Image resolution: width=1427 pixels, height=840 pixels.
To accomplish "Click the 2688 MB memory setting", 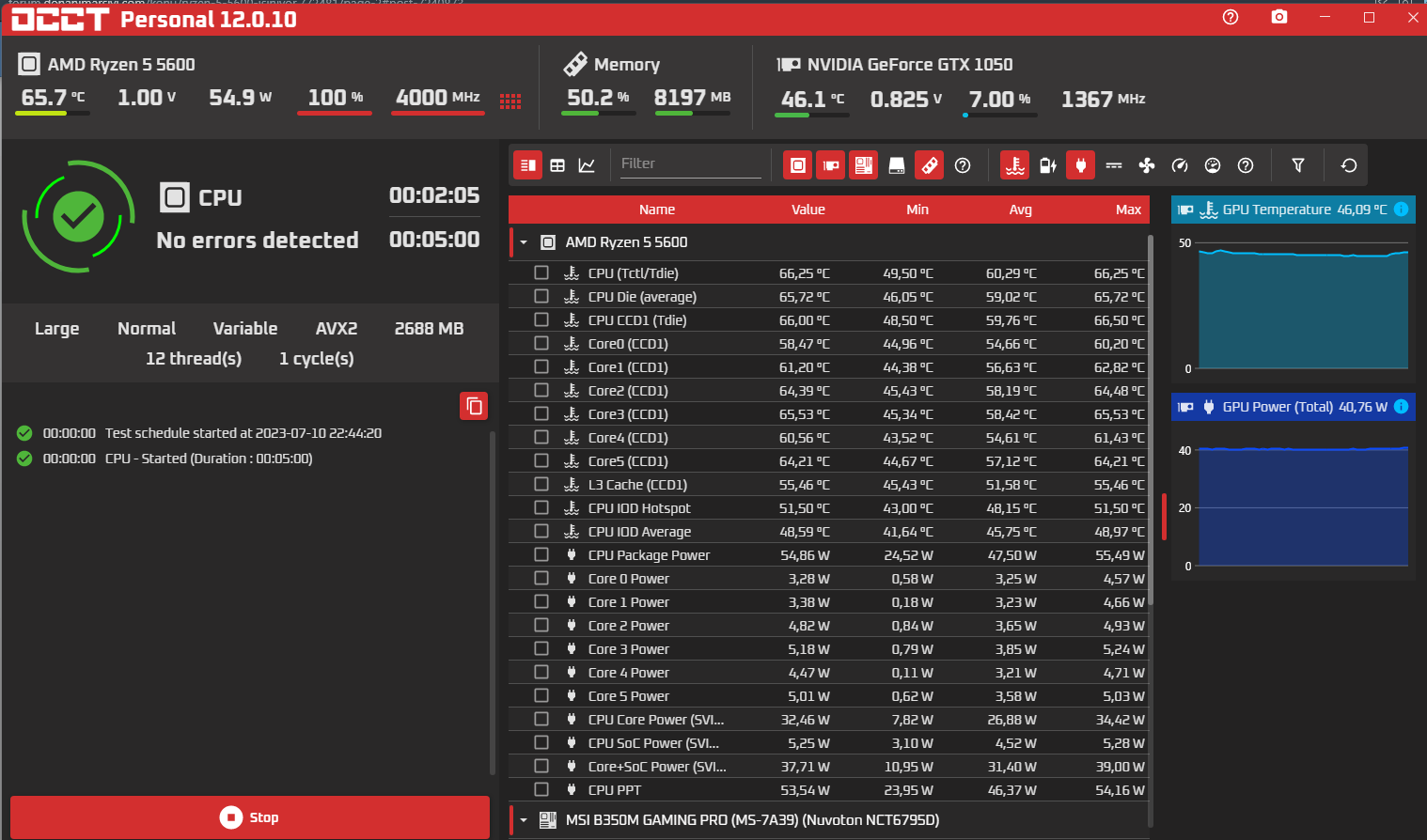I will click(430, 329).
